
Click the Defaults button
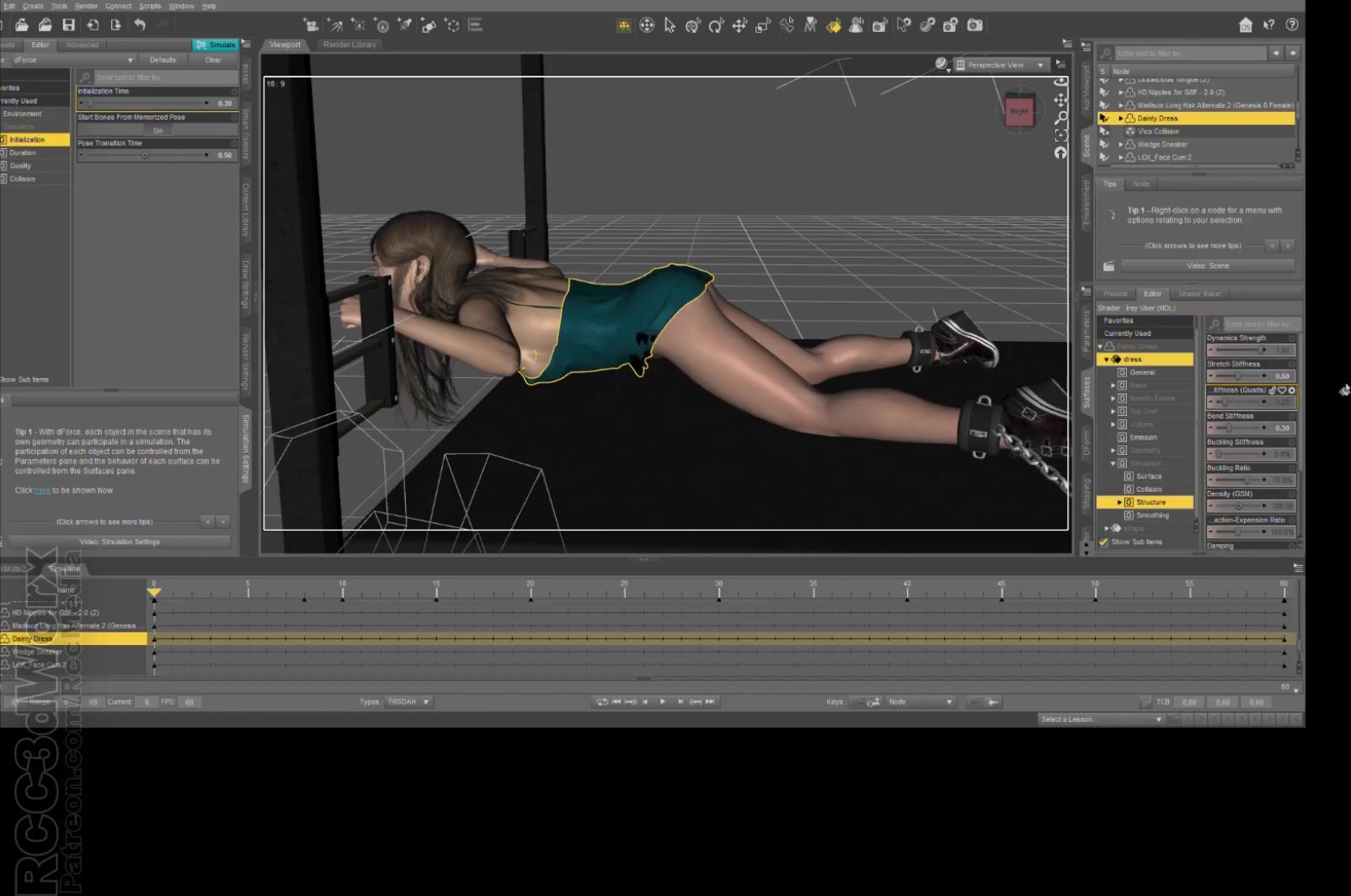163,60
